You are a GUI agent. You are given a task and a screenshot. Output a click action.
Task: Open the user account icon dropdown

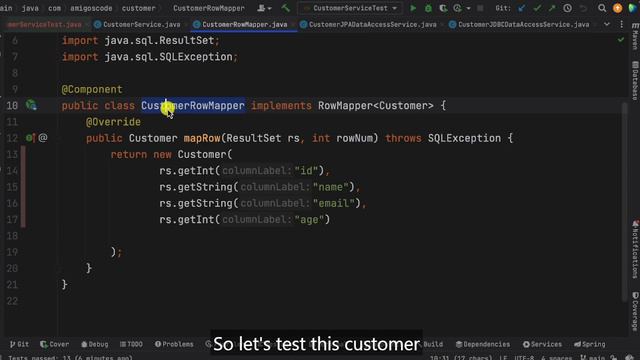point(264,8)
